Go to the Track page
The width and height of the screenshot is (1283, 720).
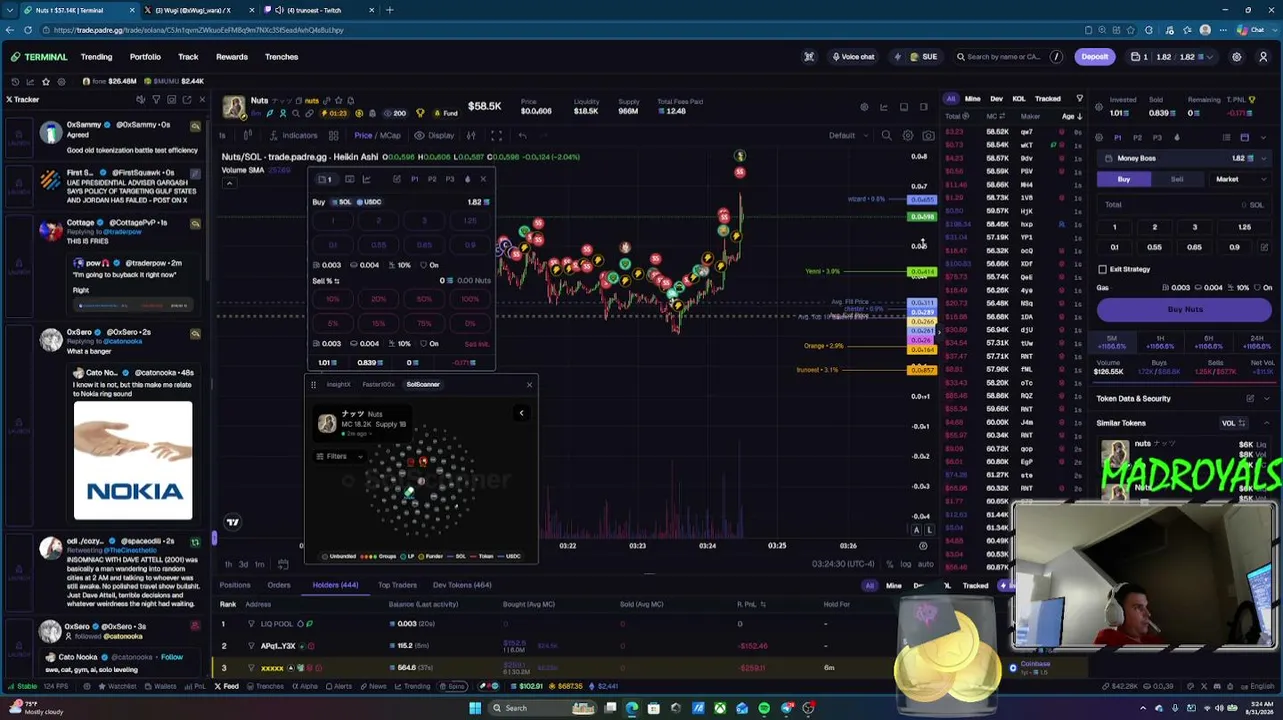[188, 57]
